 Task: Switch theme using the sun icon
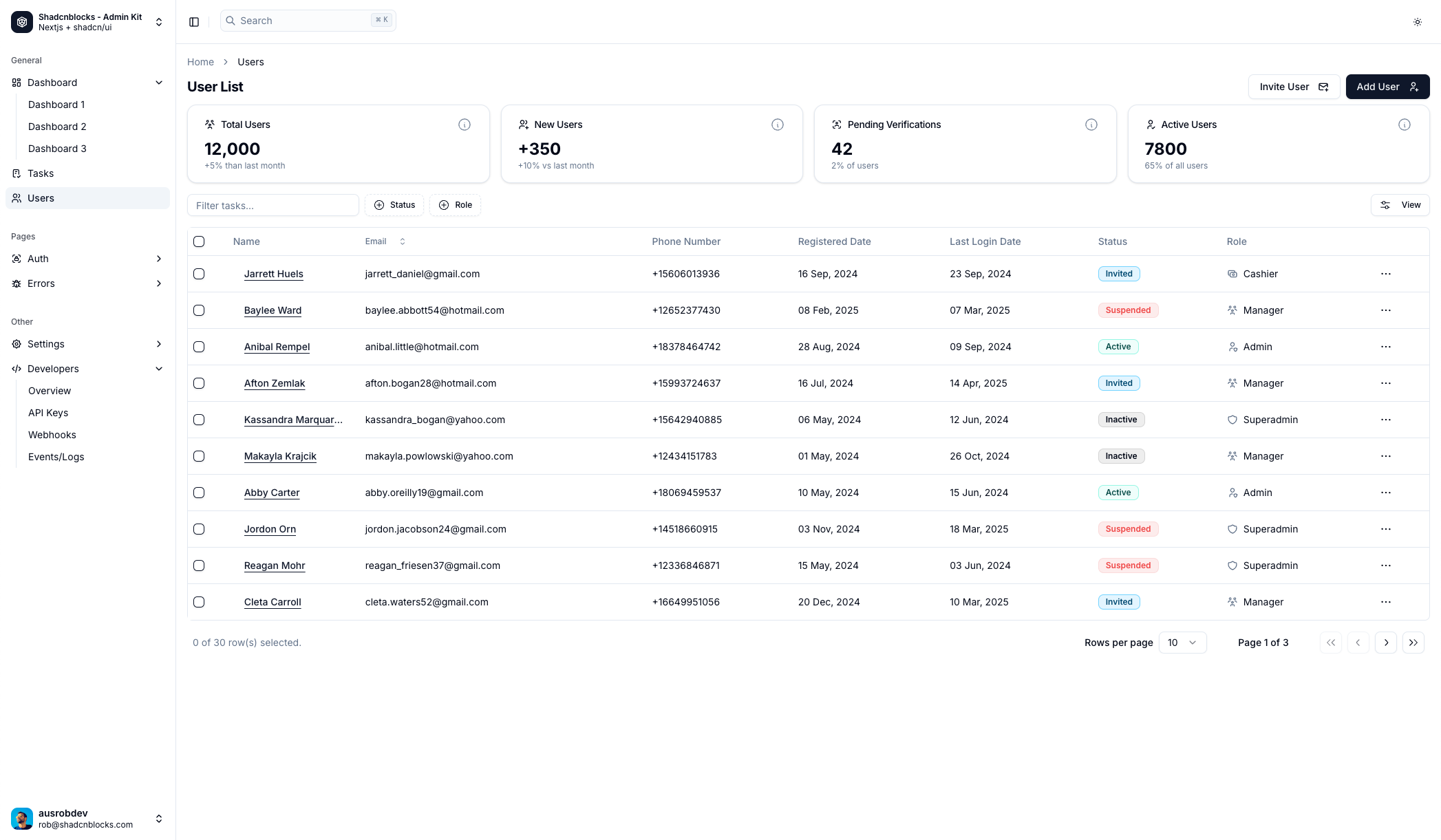click(x=1418, y=21)
